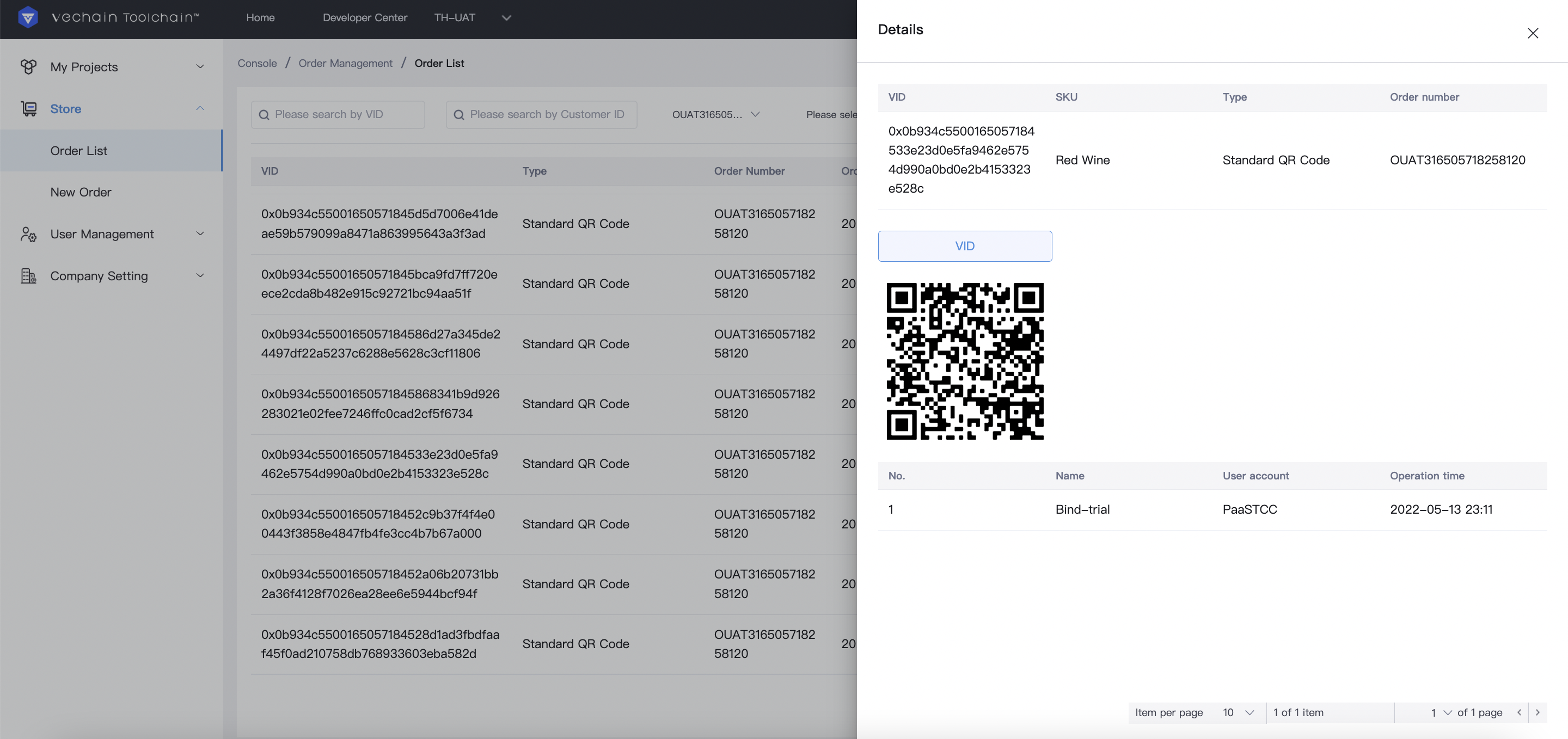Click operation time 2022-05-13 23:11
This screenshot has height=739, width=1568.
pyautogui.click(x=1441, y=510)
